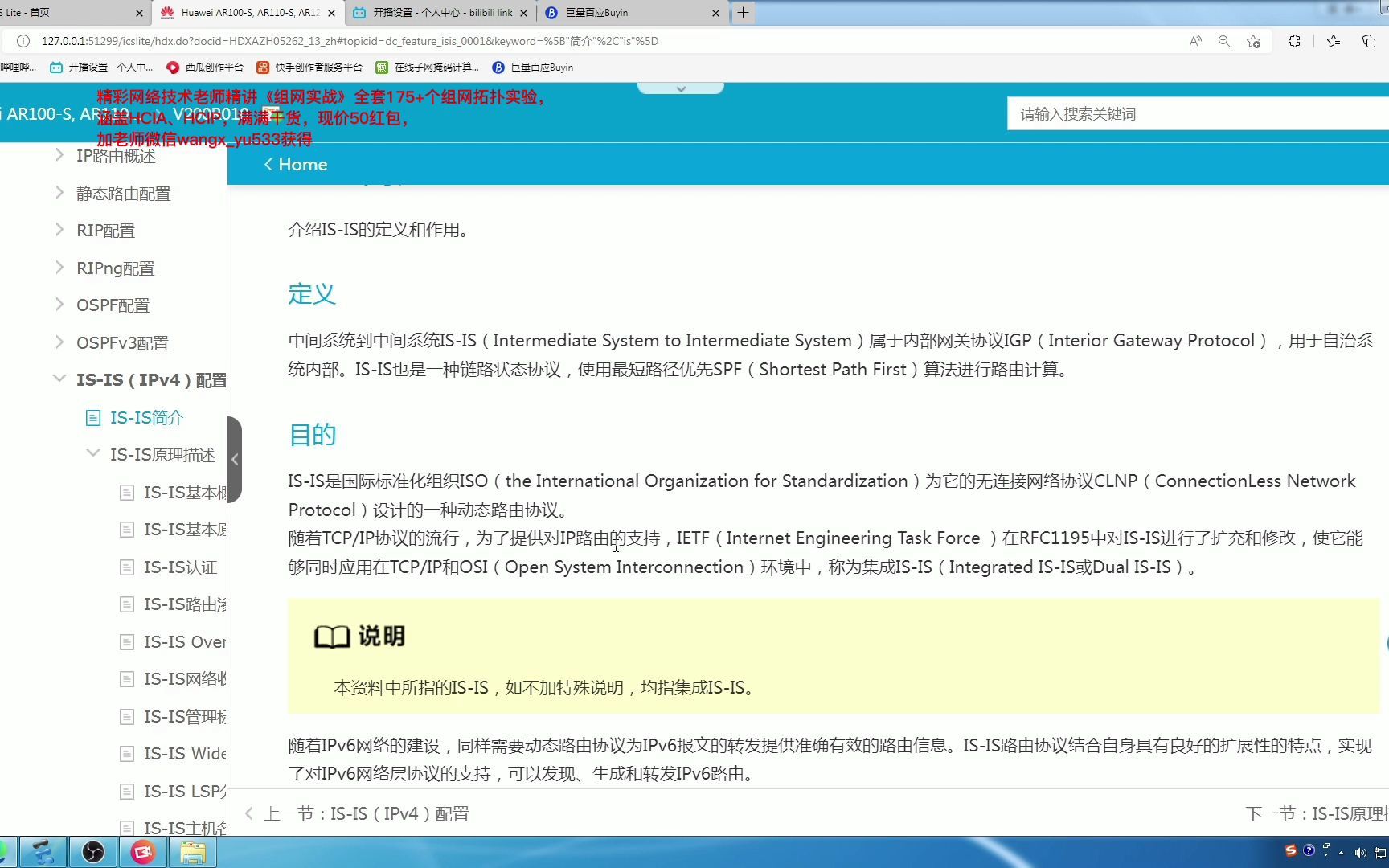Open File Explorer from taskbar

point(192,852)
